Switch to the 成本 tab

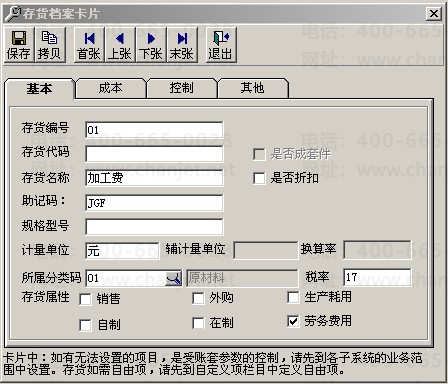110,88
